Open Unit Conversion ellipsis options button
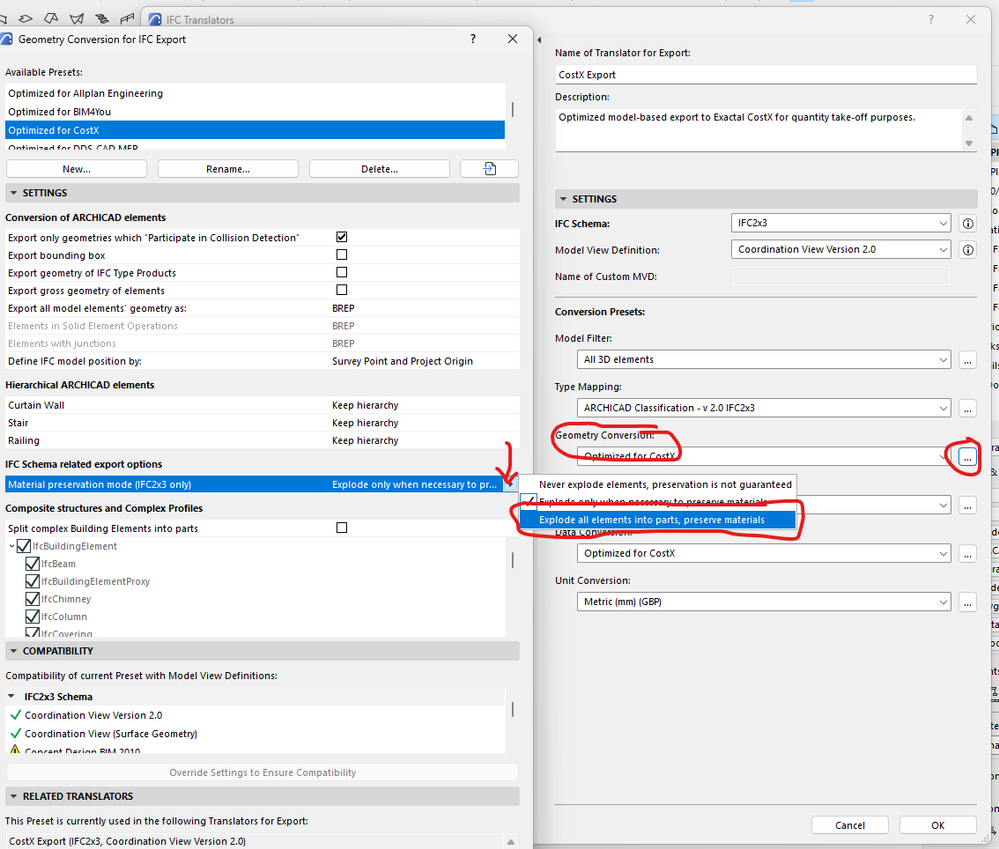The height and width of the screenshot is (849, 999). pyautogui.click(x=968, y=602)
